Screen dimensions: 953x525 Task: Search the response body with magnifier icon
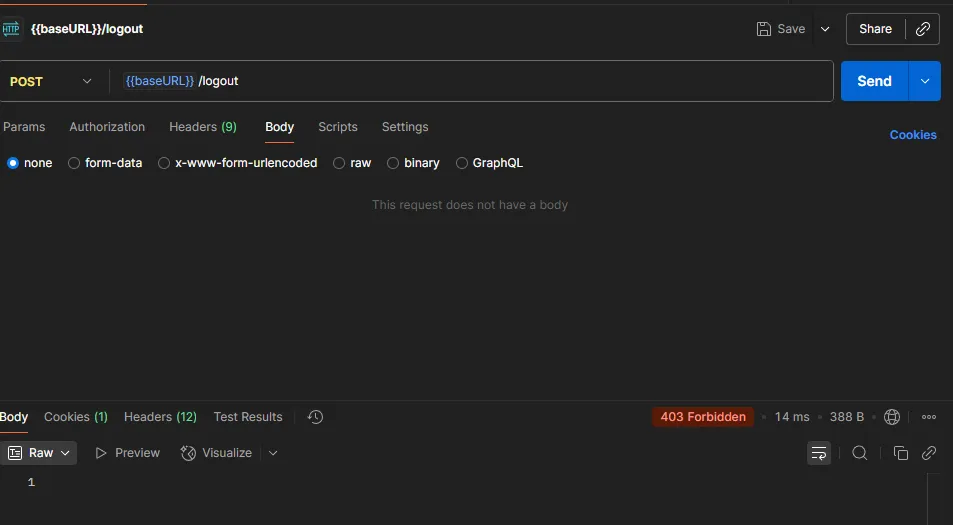coord(859,453)
